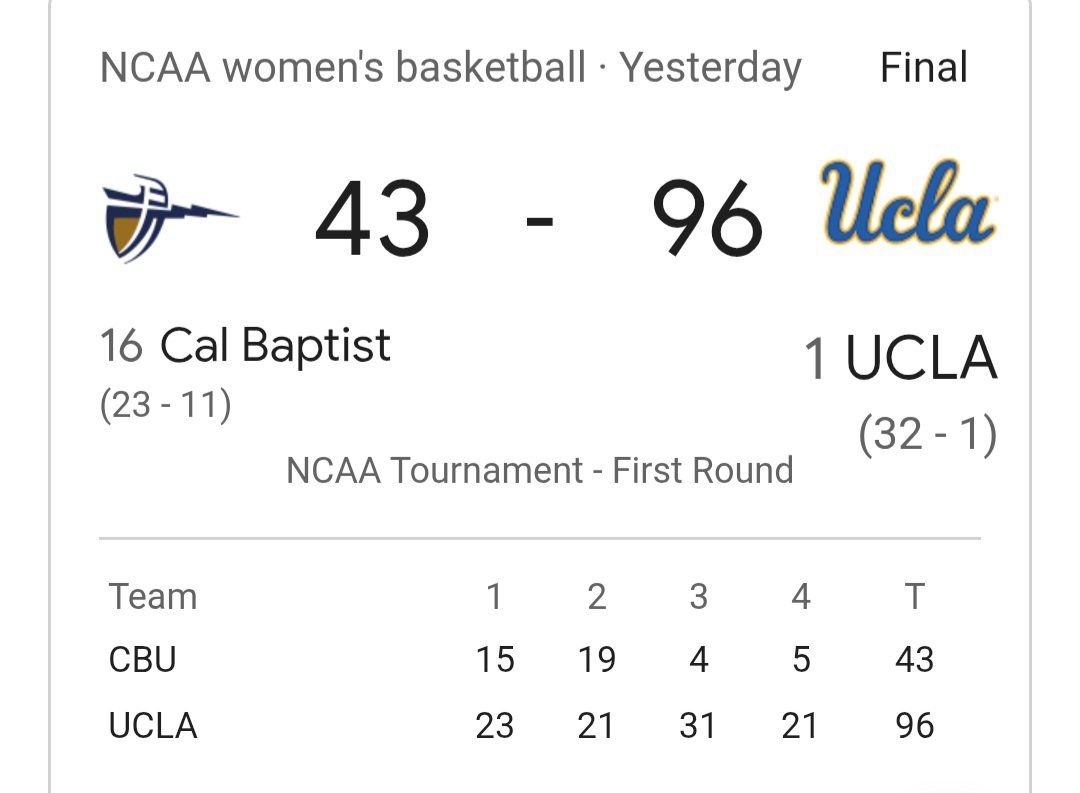Select the UCLA row label in the table

click(153, 725)
